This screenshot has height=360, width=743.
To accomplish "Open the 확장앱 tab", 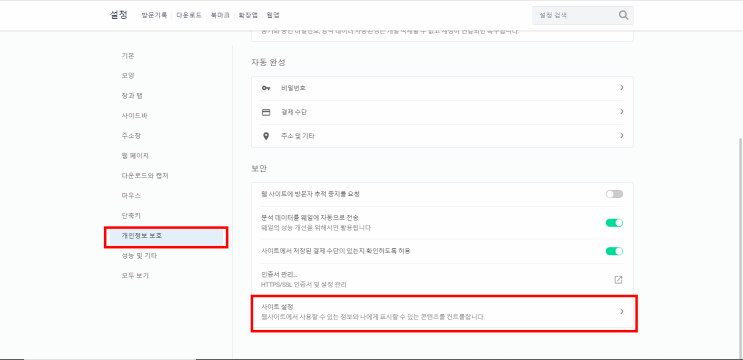I will 248,15.
